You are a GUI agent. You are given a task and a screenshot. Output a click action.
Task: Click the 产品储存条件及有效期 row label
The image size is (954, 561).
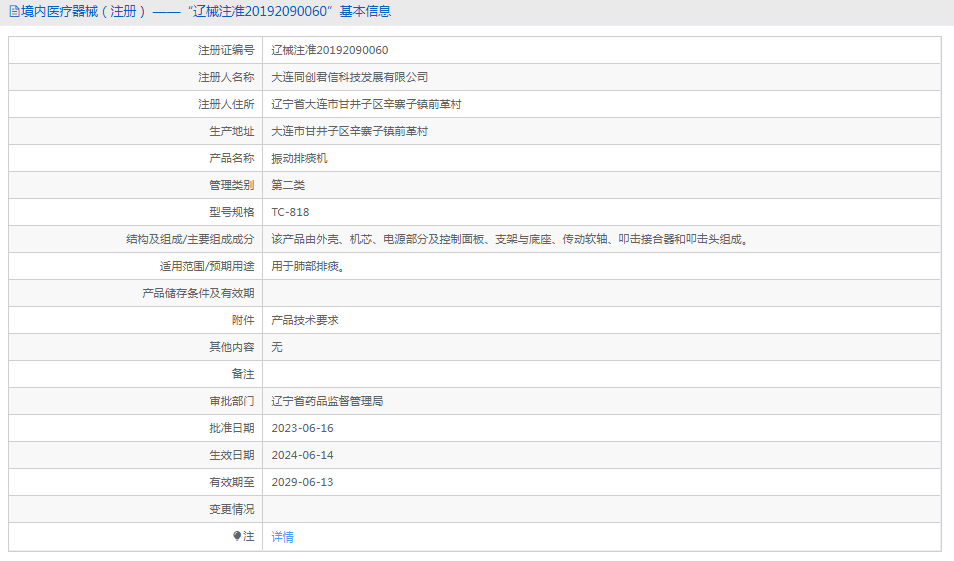198,293
